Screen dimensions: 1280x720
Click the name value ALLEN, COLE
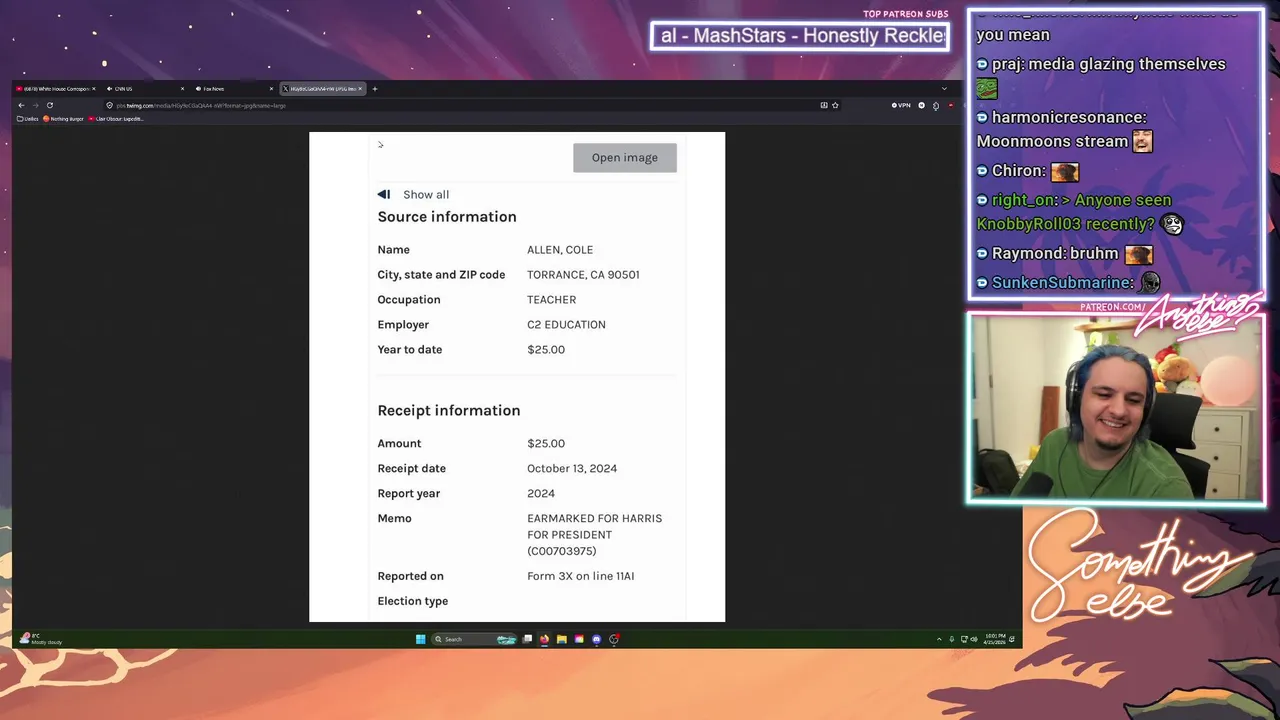click(x=560, y=250)
